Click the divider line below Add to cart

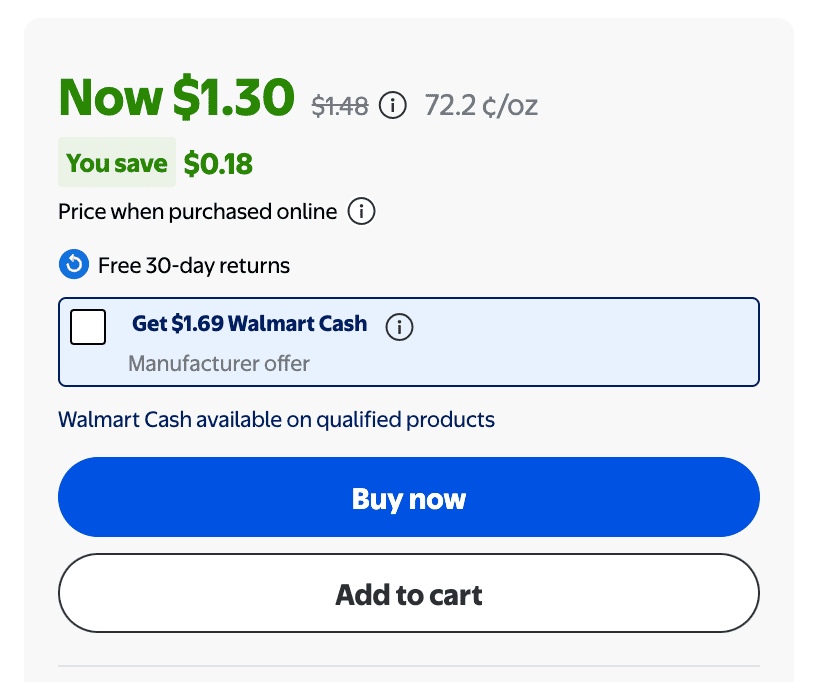(409, 665)
